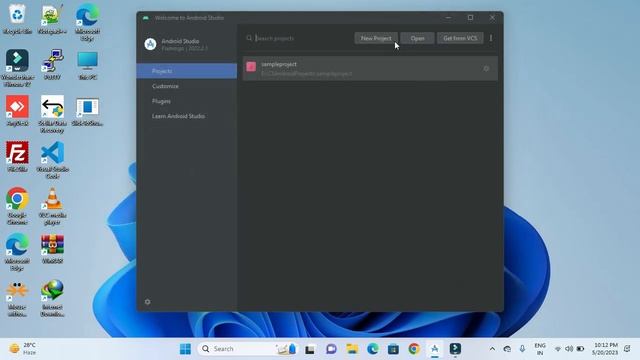This screenshot has width=640, height=360.
Task: Click the ENG IN language indicator
Action: (x=540, y=349)
